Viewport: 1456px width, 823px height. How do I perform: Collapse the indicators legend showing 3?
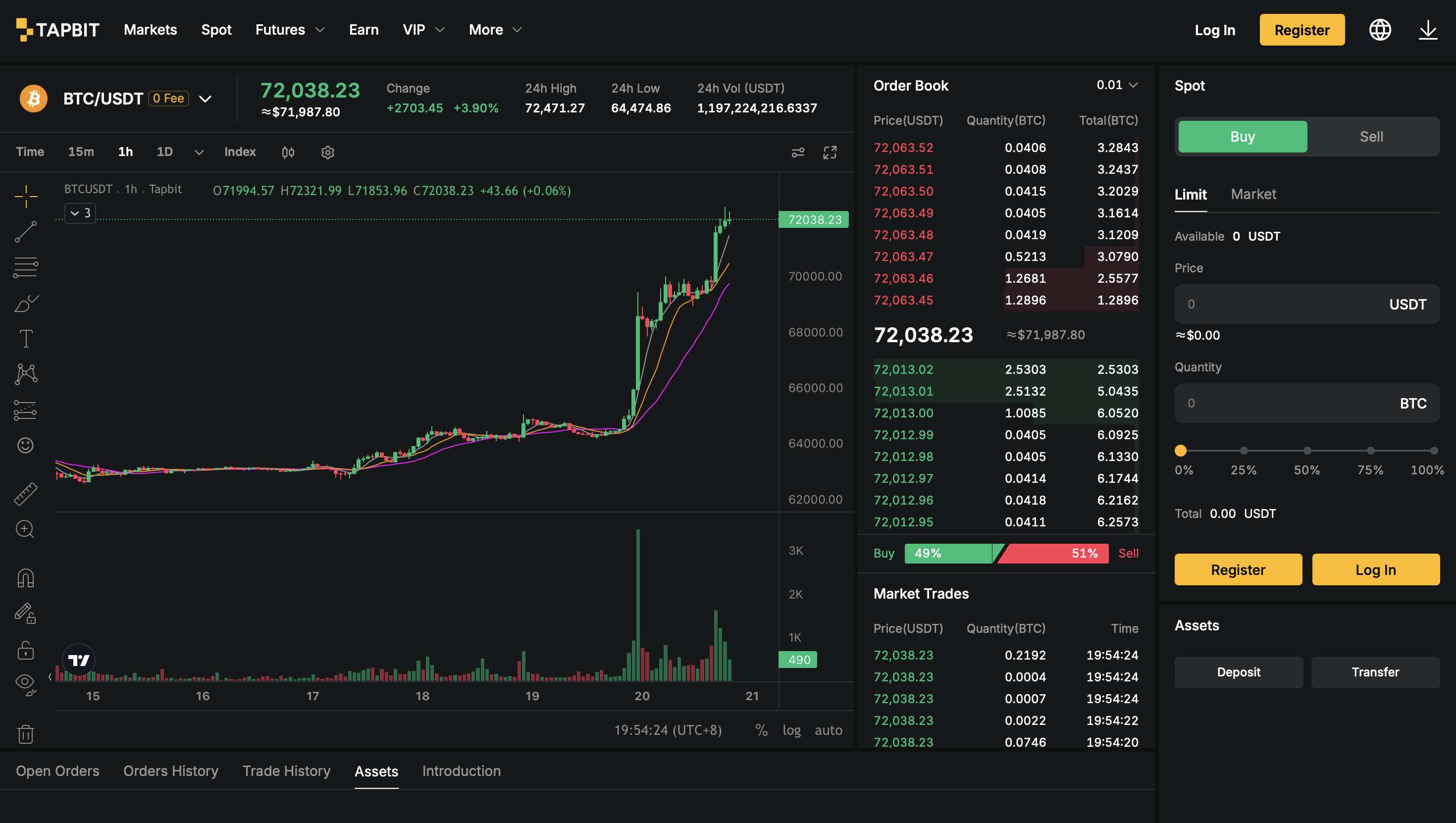tap(80, 213)
